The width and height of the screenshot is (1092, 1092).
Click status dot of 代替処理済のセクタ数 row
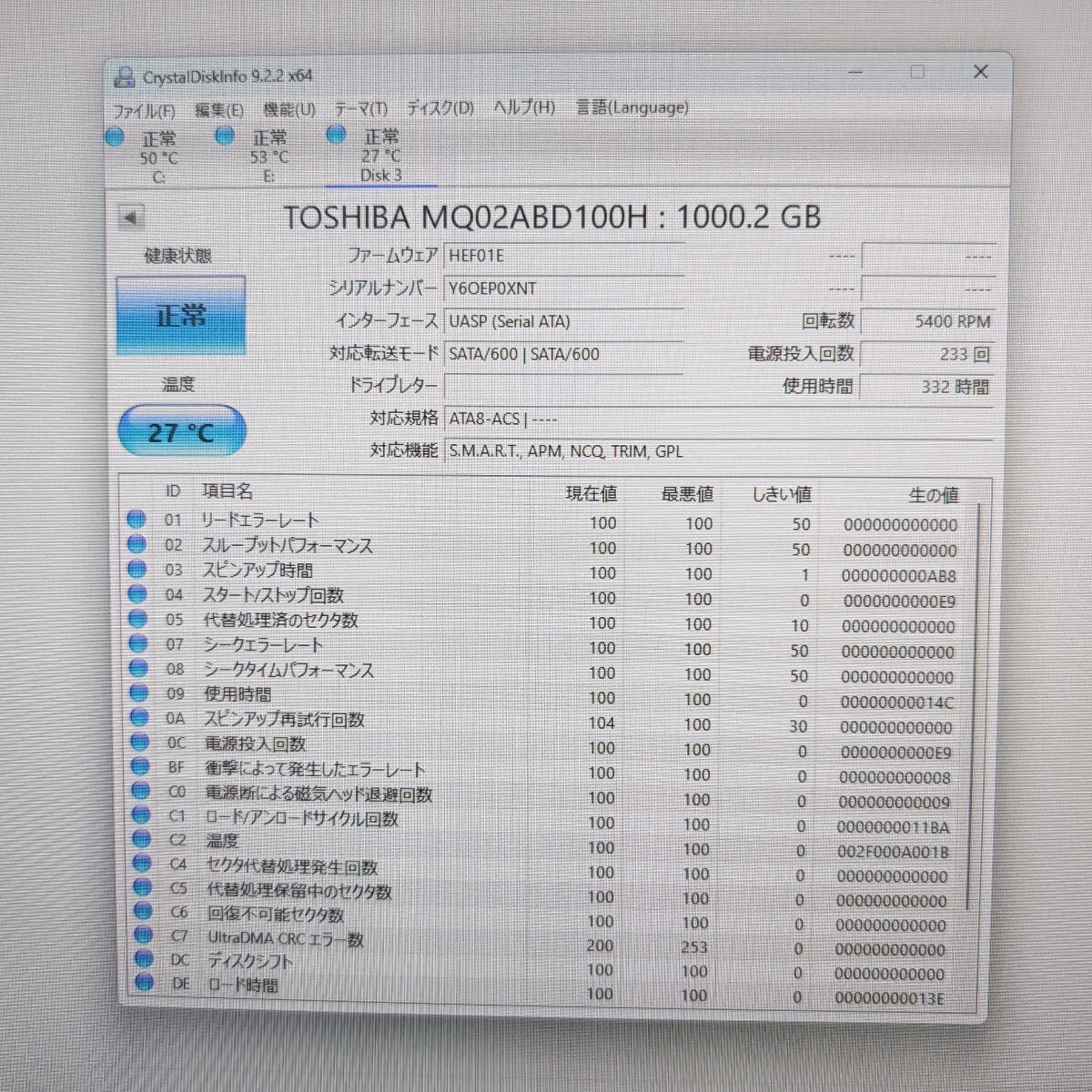137,619
